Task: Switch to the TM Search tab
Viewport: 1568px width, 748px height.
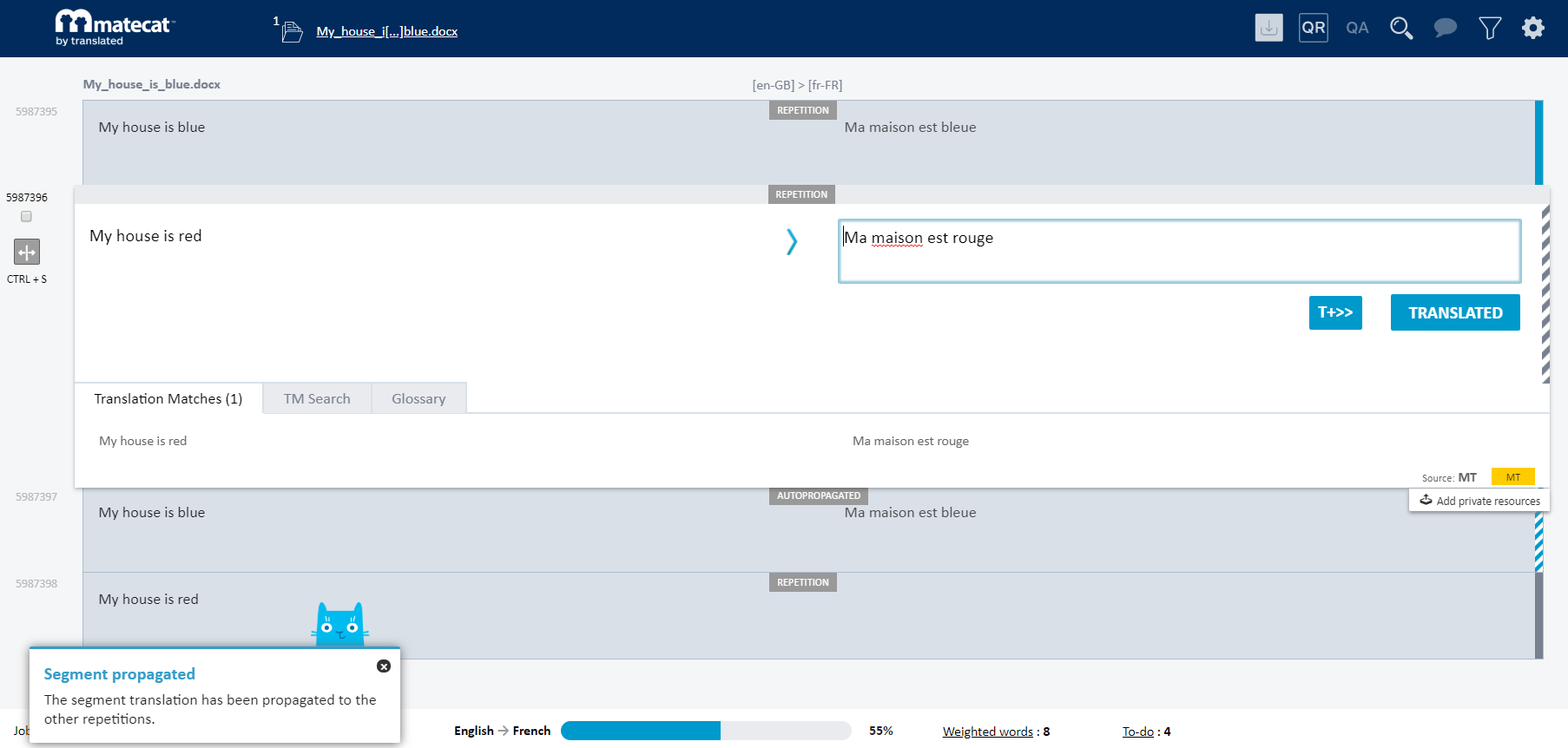Action: [x=317, y=398]
